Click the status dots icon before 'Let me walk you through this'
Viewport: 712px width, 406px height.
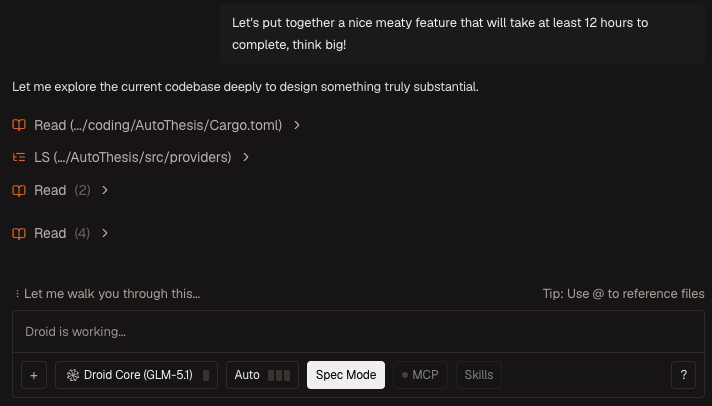click(17, 294)
